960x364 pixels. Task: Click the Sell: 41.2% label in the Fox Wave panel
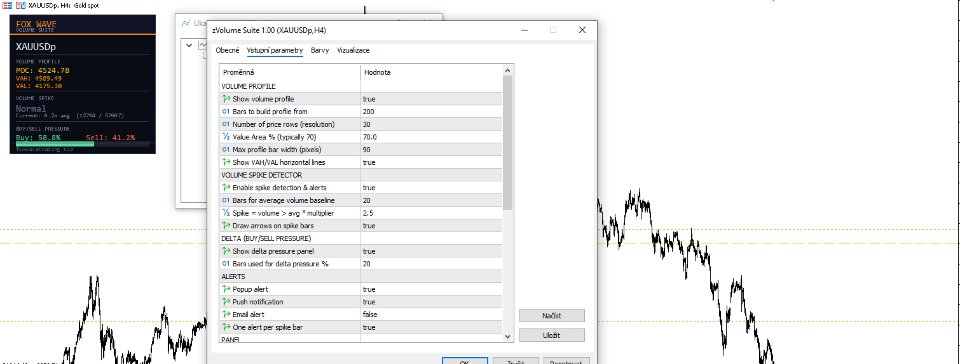click(110, 138)
